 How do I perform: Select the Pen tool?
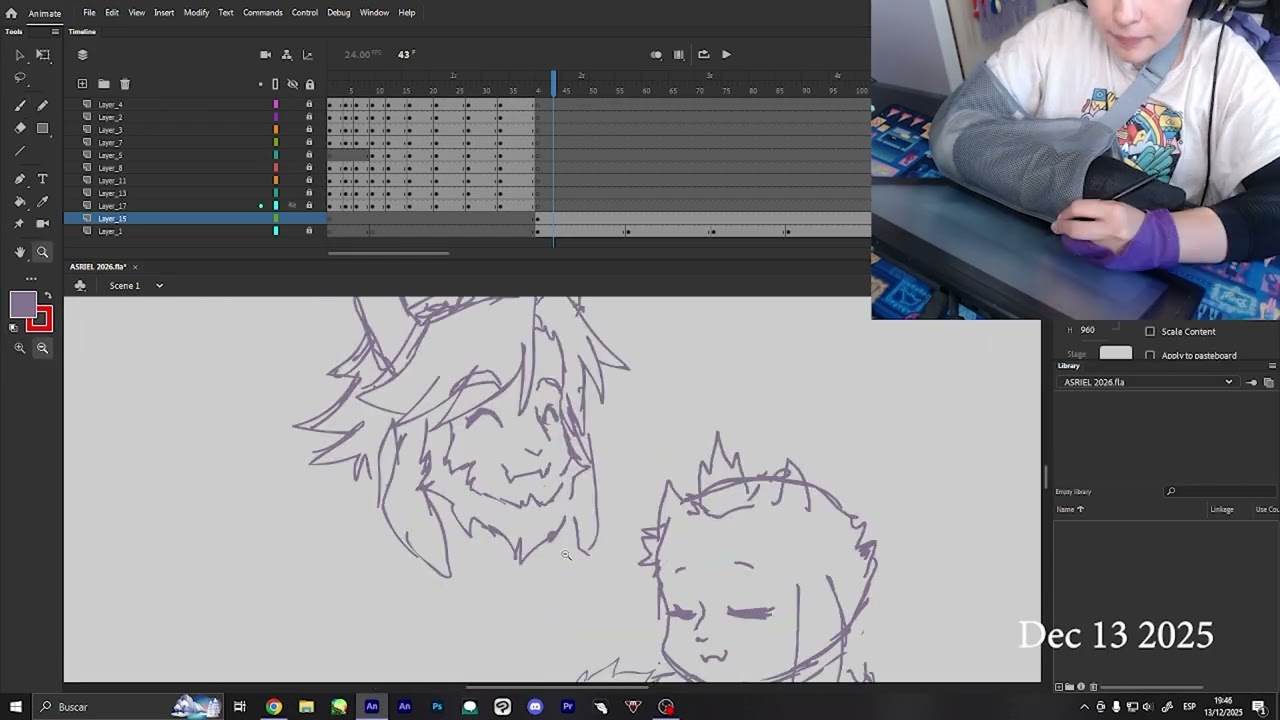(x=20, y=179)
